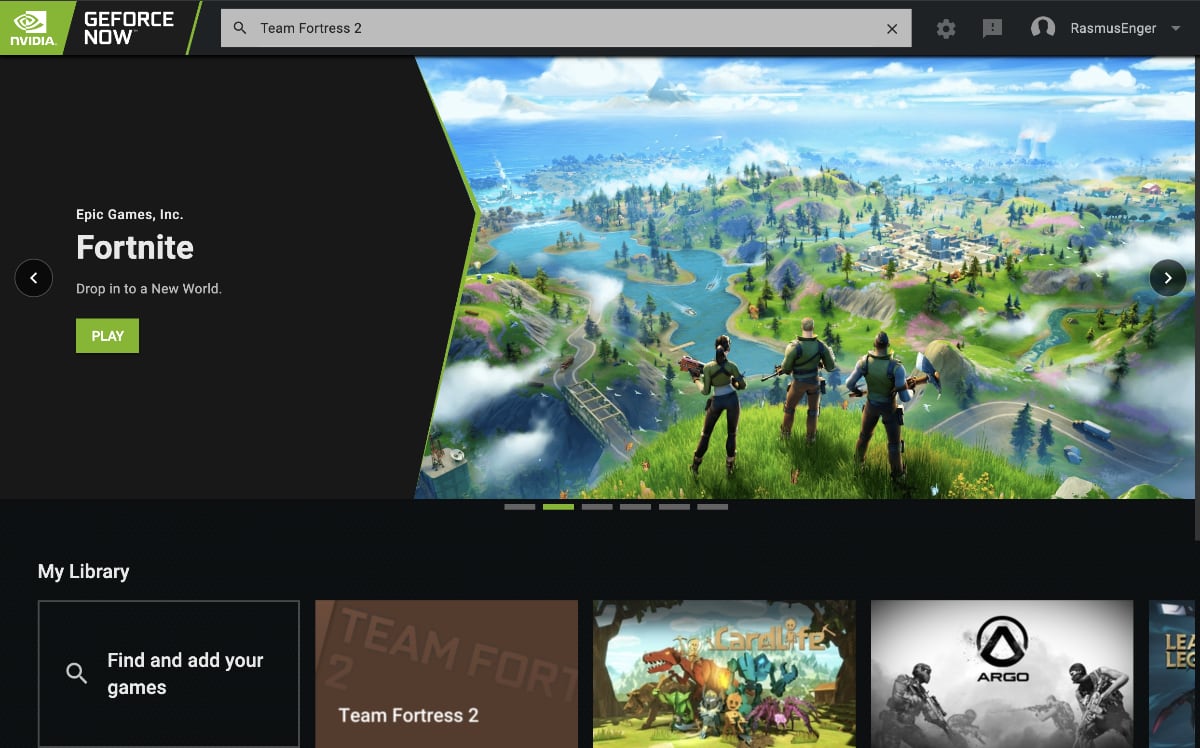
Task: Open the ARGO game tile
Action: (x=1002, y=674)
